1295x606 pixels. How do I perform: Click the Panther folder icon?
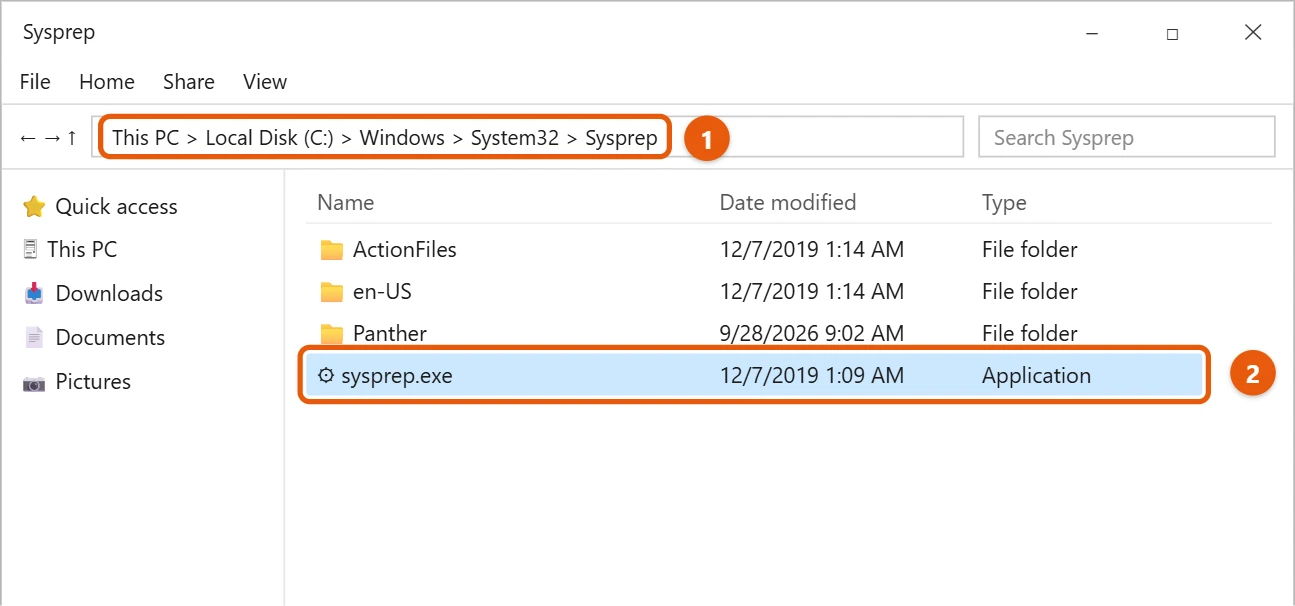(332, 334)
